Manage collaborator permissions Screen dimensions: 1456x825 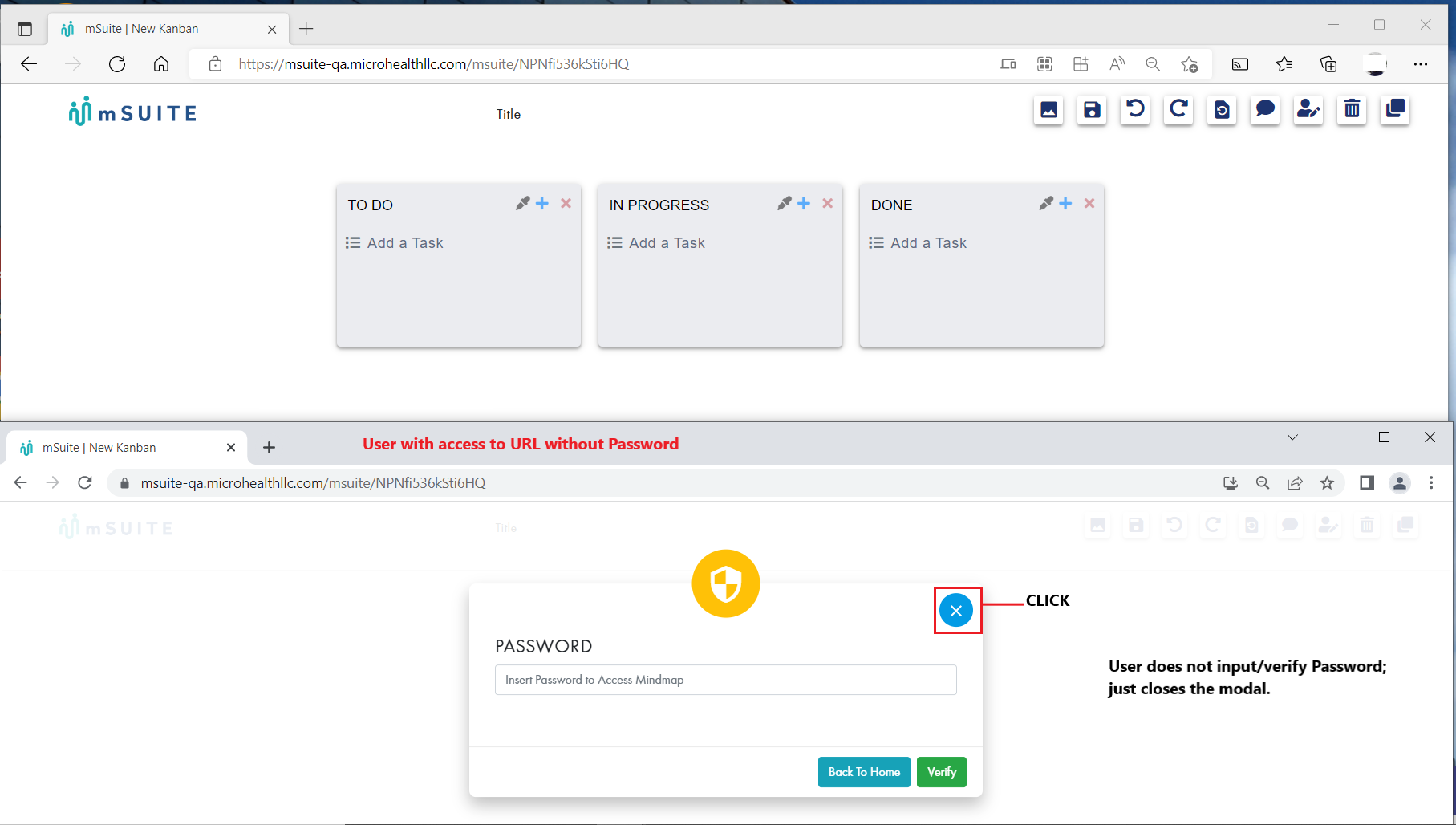point(1308,110)
